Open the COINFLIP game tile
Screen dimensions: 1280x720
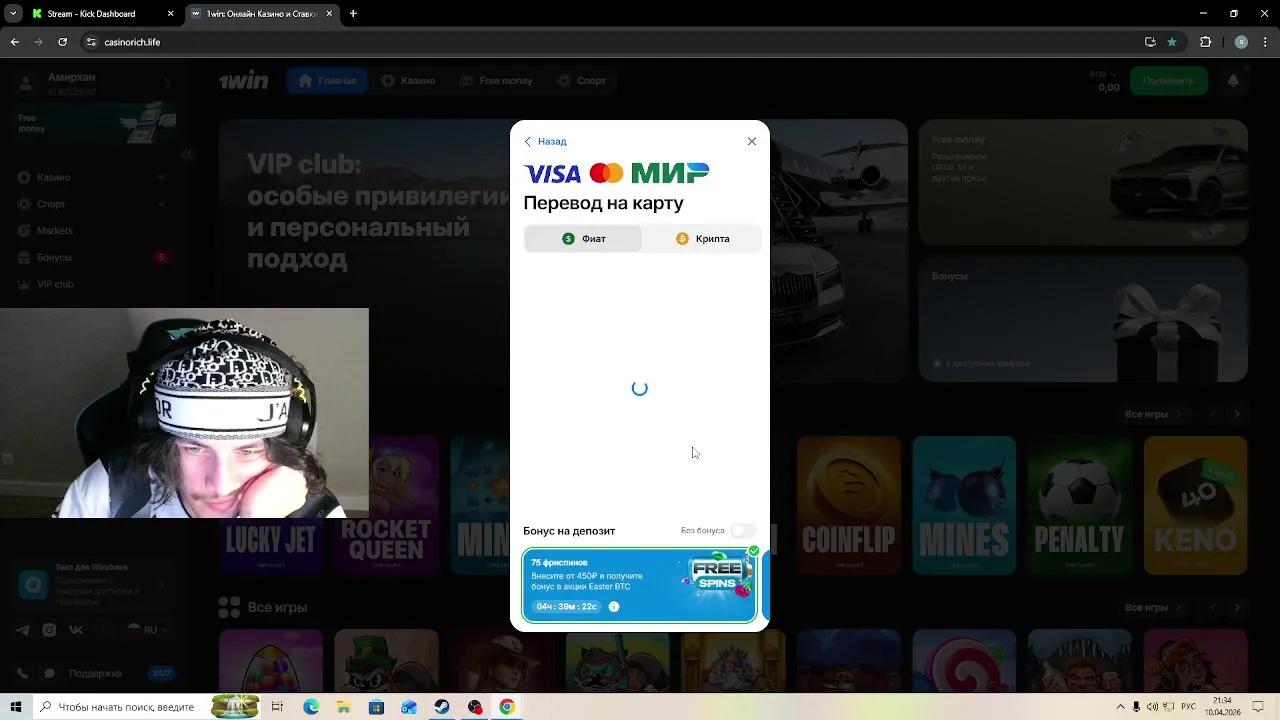[x=849, y=505]
